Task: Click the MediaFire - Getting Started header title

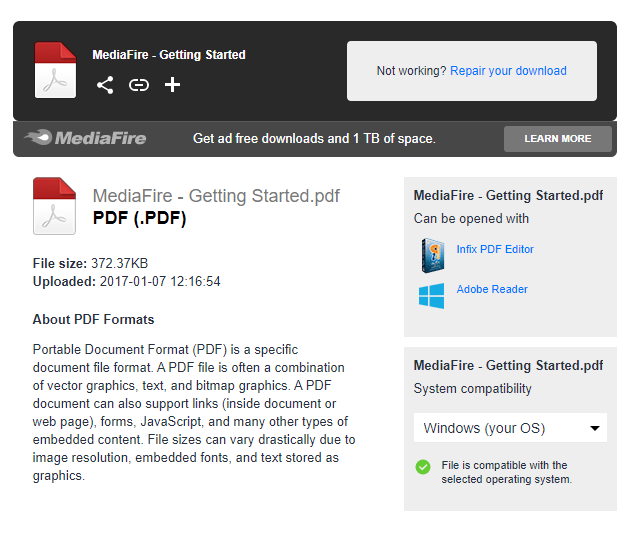Action: (168, 55)
